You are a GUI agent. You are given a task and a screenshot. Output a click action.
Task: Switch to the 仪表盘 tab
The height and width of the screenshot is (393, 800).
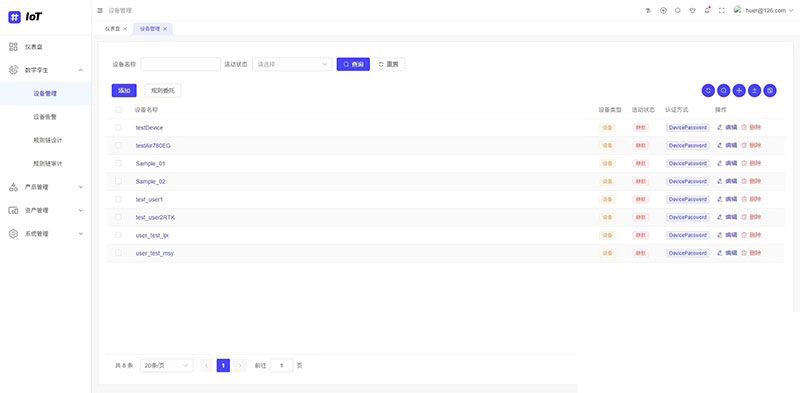coord(112,29)
